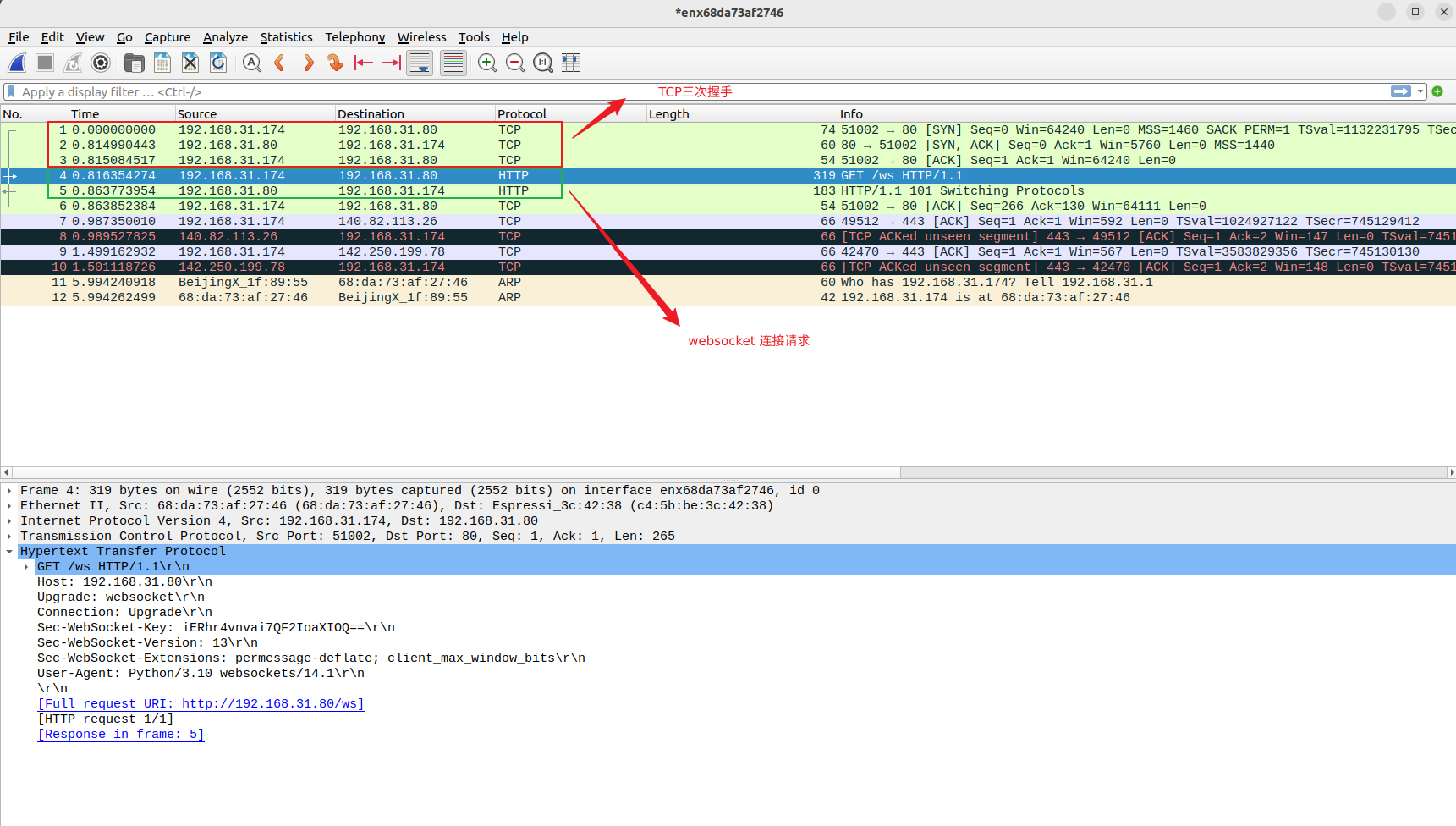The width and height of the screenshot is (1456, 826).
Task: Select packet 11 ARP Who has row
Action: 728,282
